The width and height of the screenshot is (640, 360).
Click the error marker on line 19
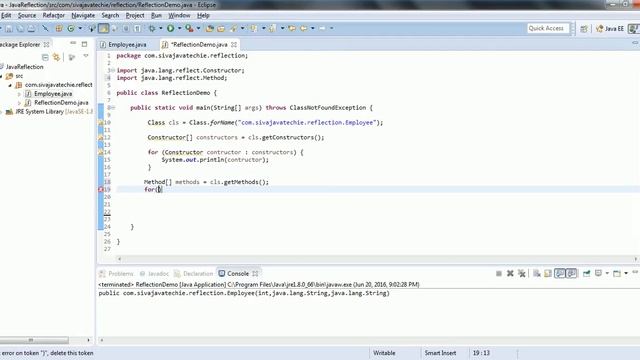(101, 189)
